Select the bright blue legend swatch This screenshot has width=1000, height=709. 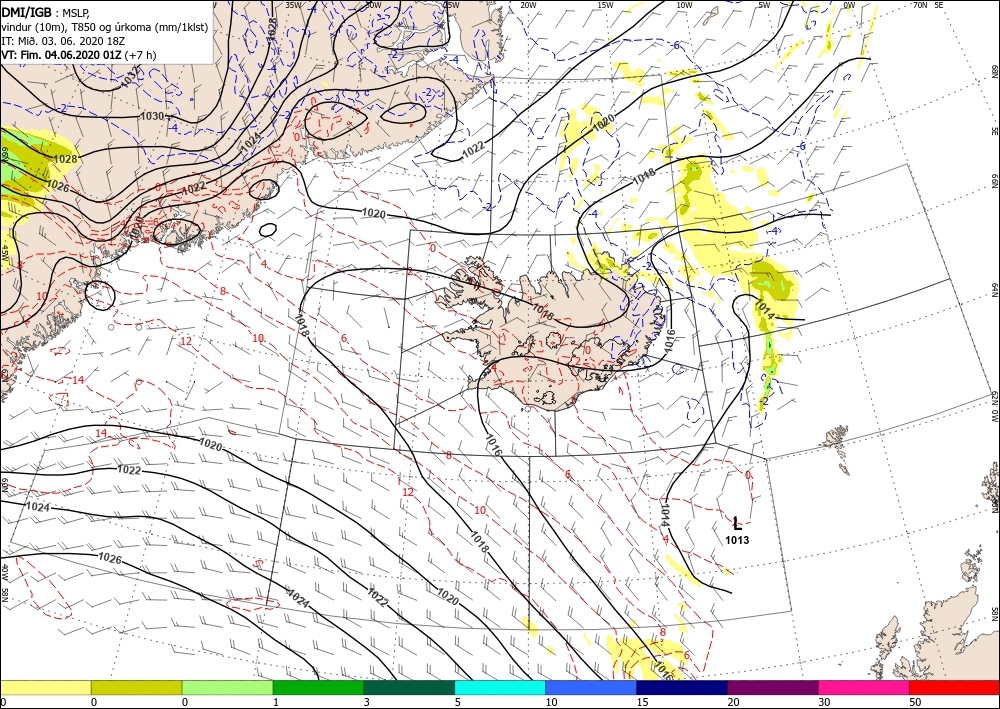point(591,687)
